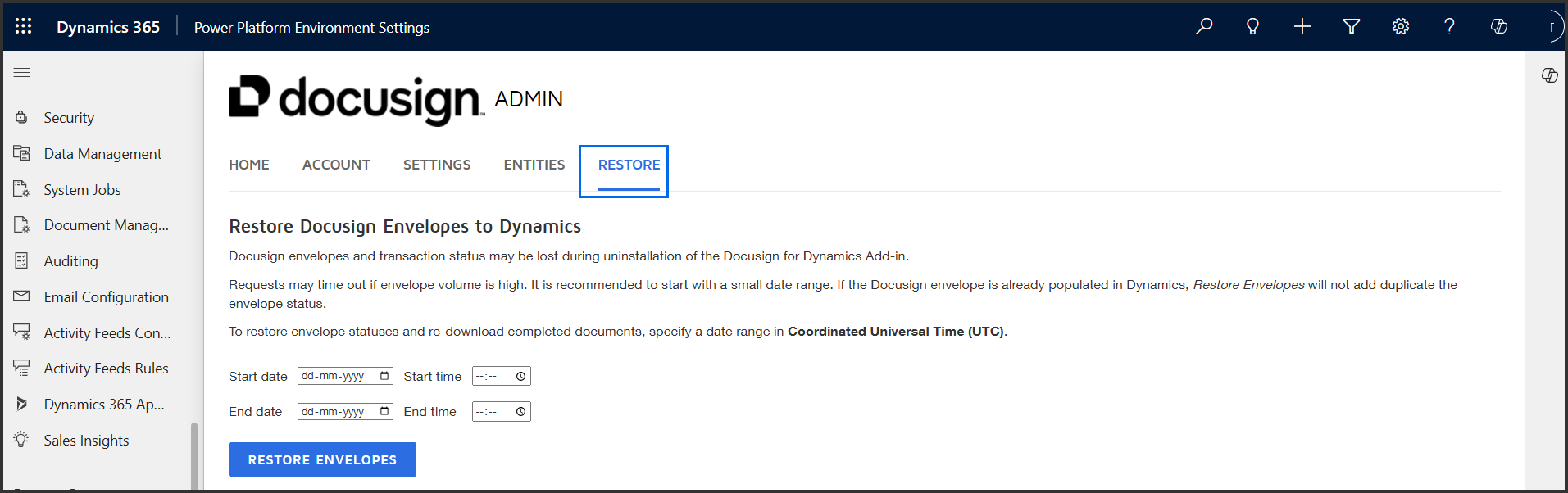Click the Sales Insights lightbulb icon
This screenshot has width=1568, height=493.
tap(22, 440)
